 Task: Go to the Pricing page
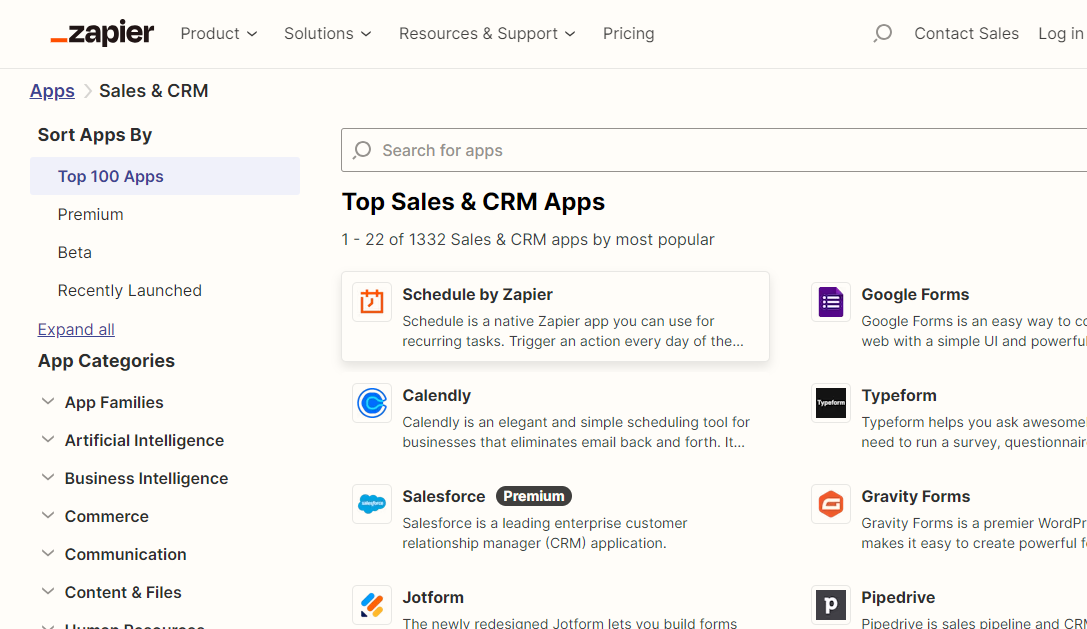click(x=628, y=33)
